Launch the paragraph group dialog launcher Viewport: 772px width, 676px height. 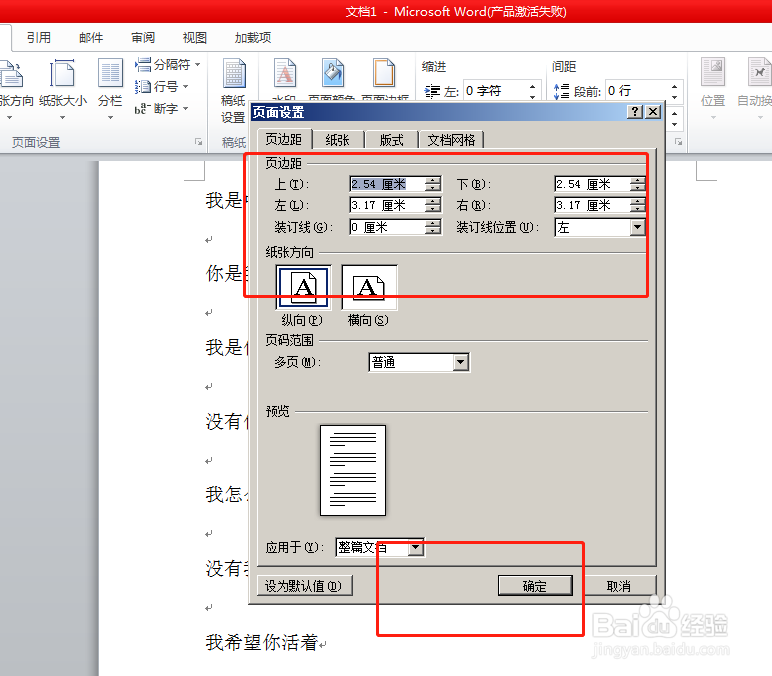[678, 142]
